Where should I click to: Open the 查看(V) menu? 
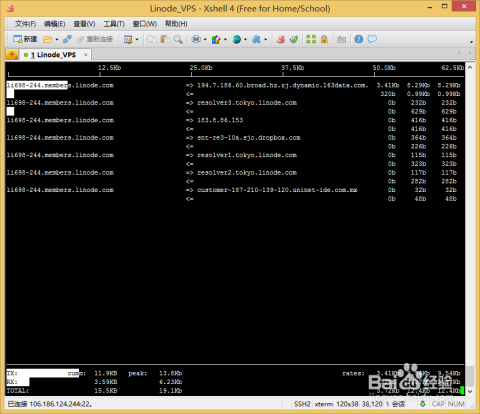click(84, 24)
